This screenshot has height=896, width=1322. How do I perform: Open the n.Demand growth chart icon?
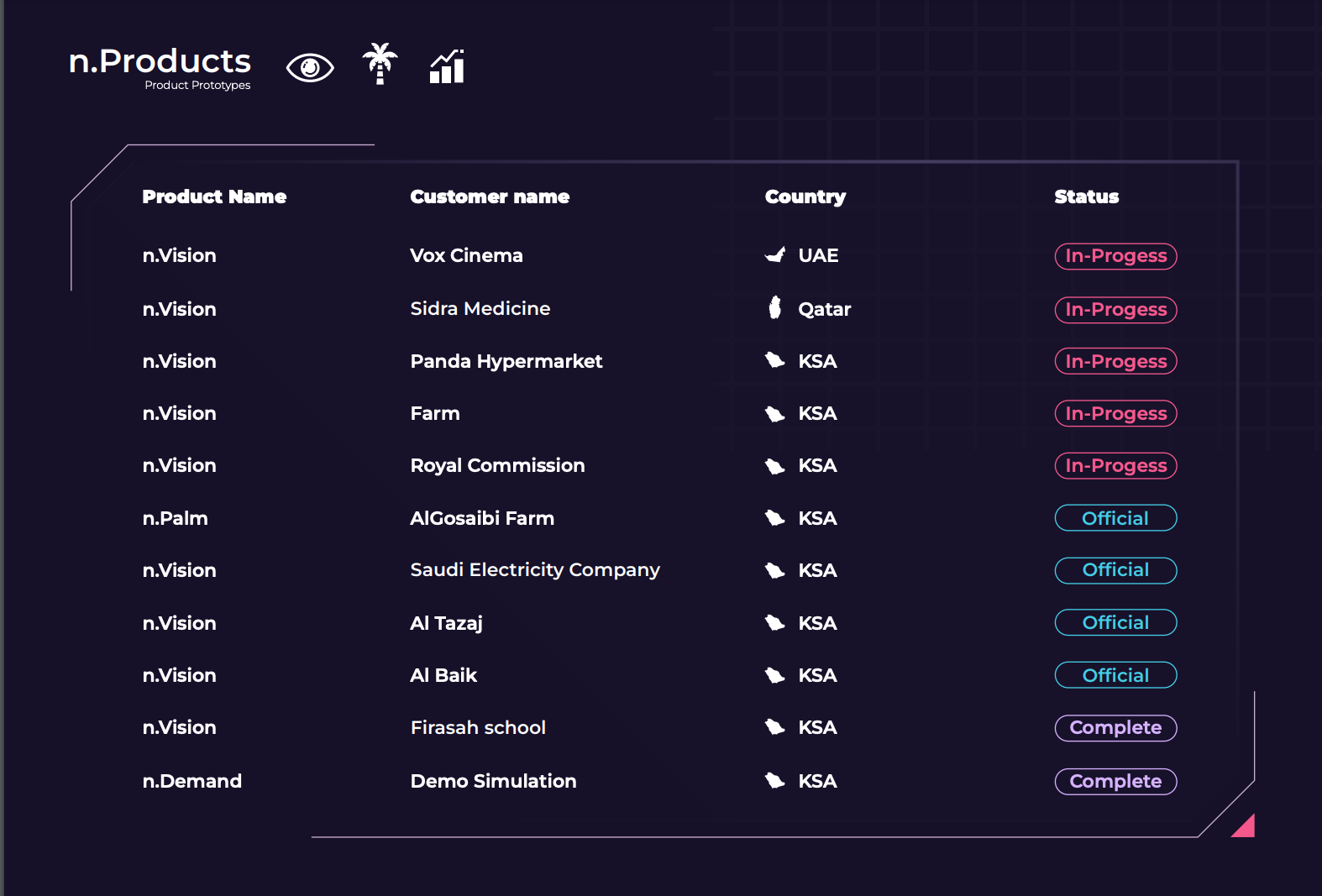[x=447, y=66]
